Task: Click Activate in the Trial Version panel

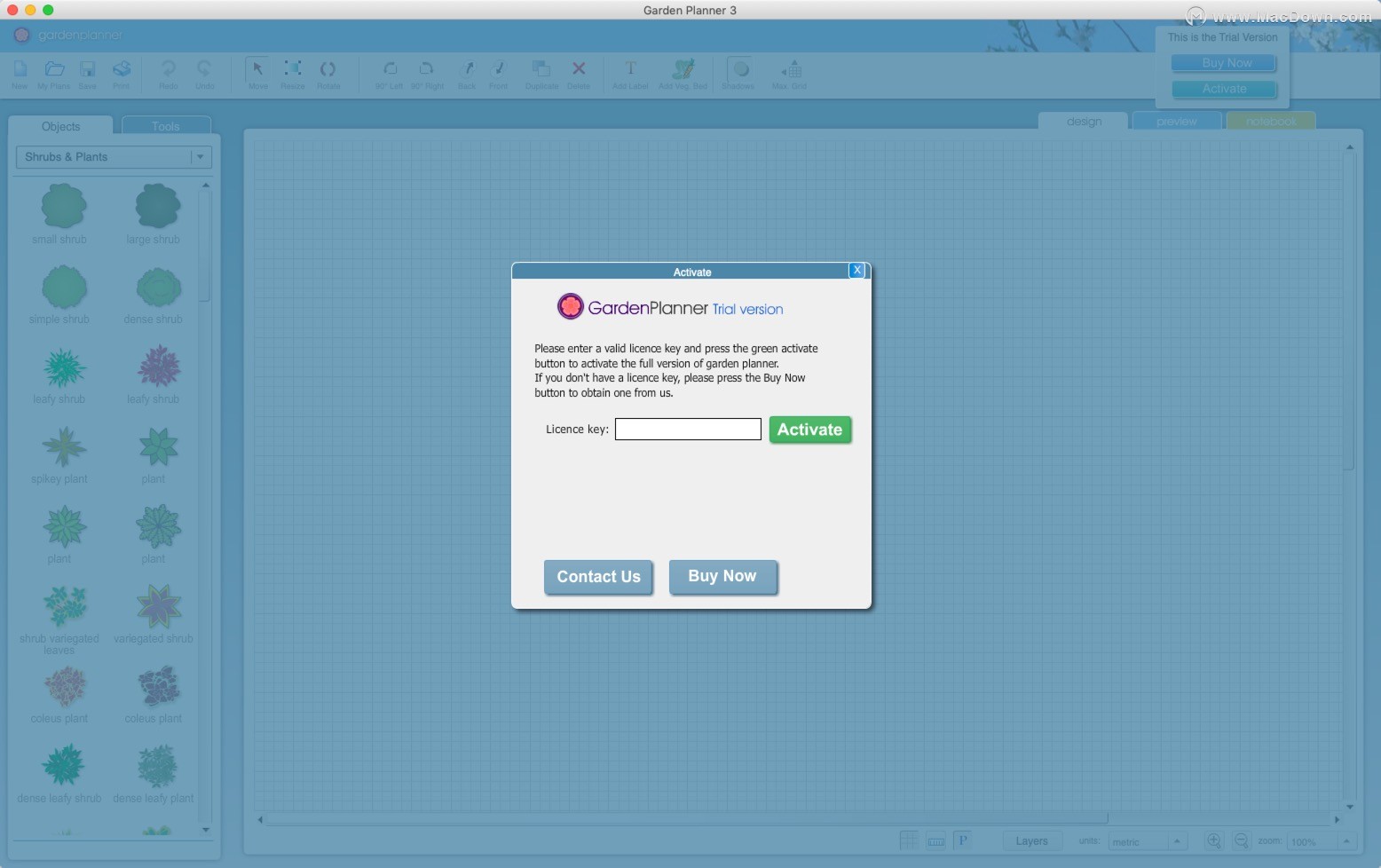Action: pos(1225,89)
